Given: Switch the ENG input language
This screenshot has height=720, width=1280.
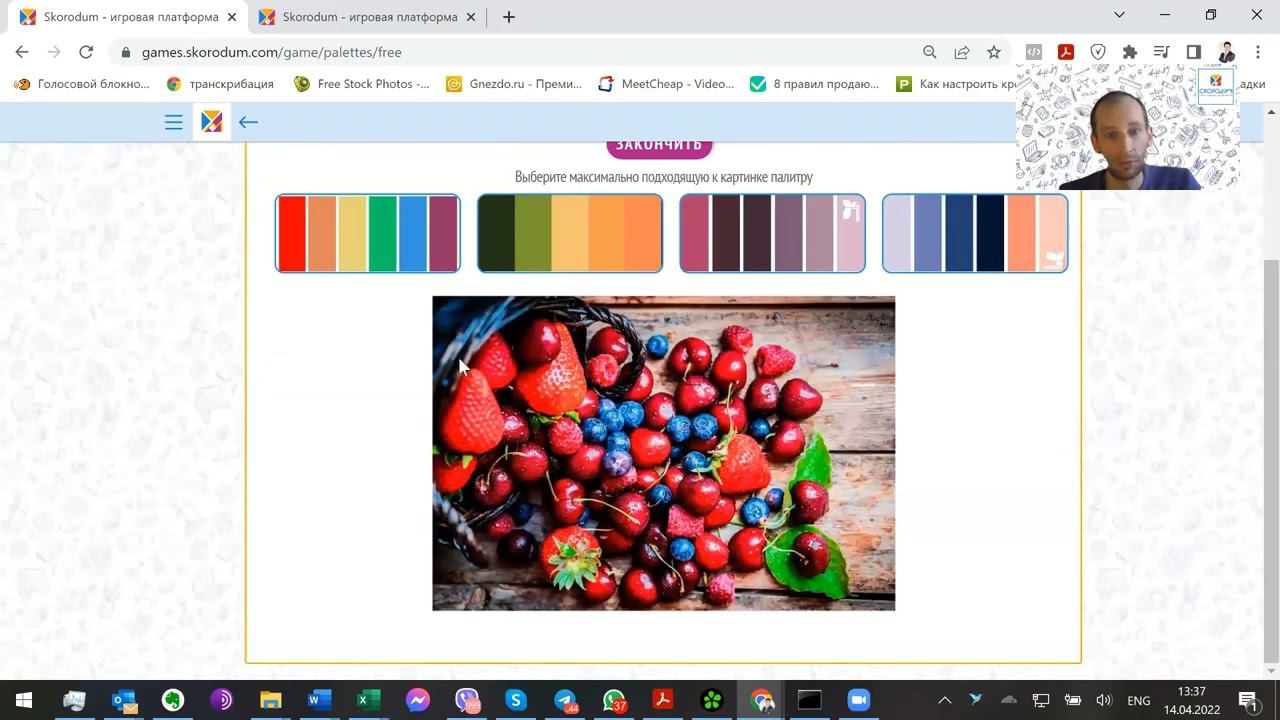Looking at the screenshot, I should 1138,700.
